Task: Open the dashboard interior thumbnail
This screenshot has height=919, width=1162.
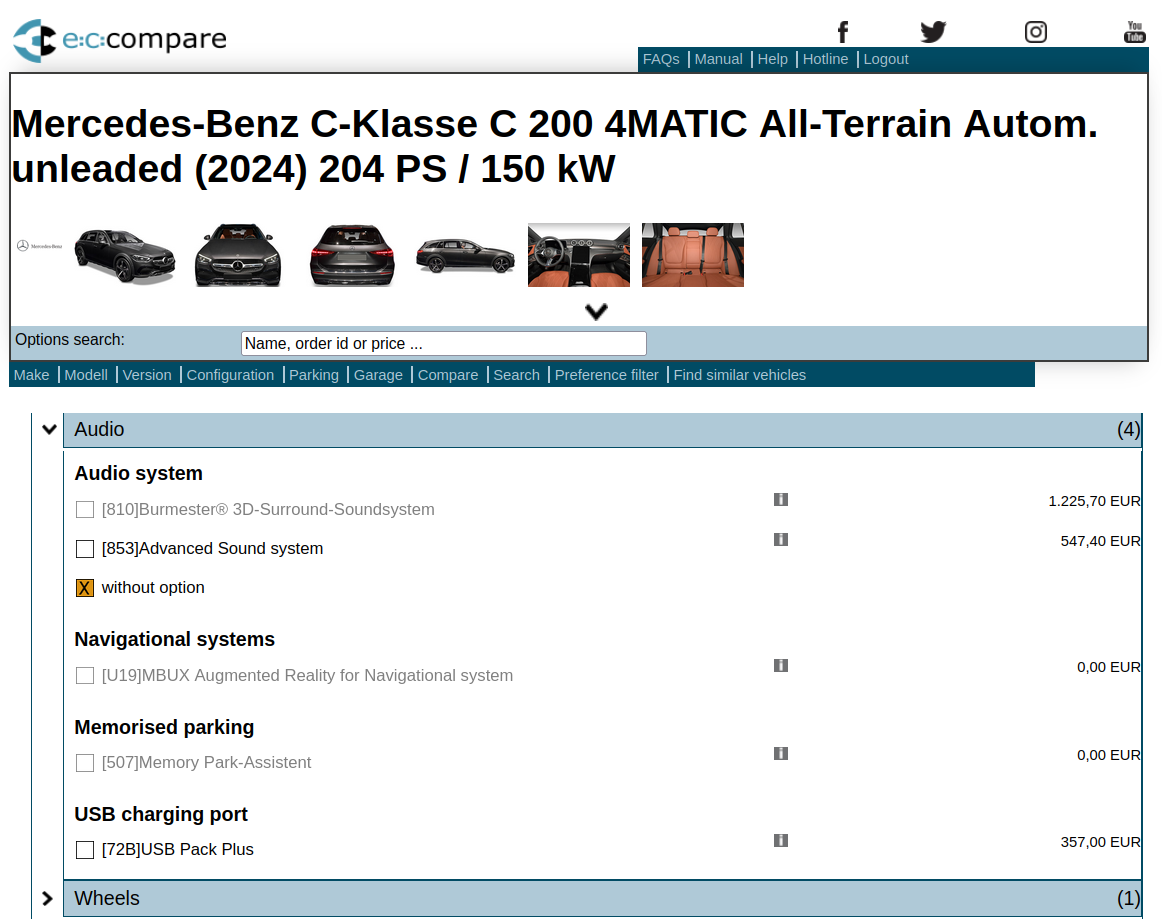Action: (579, 255)
